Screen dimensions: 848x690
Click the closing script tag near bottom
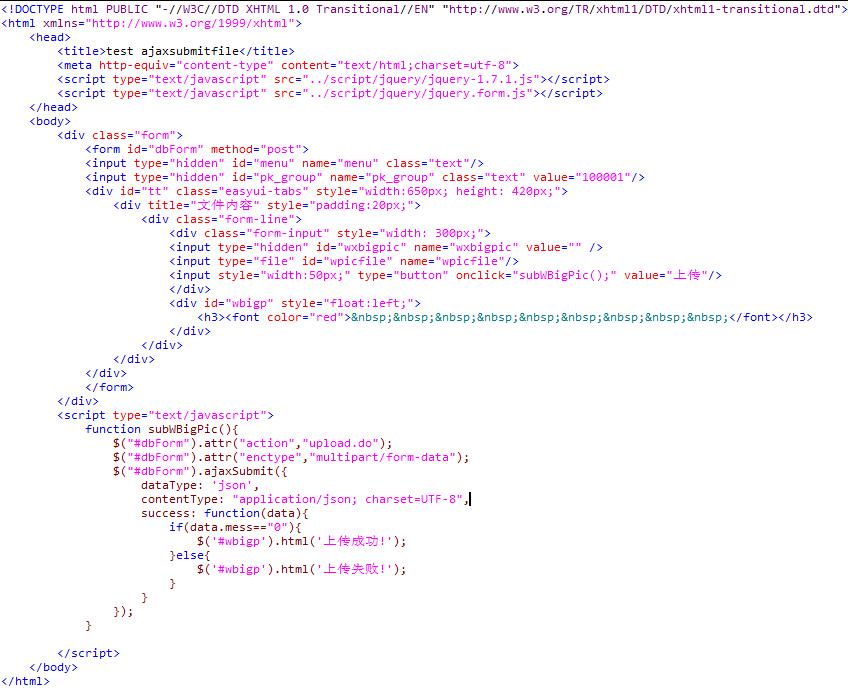[x=89, y=653]
